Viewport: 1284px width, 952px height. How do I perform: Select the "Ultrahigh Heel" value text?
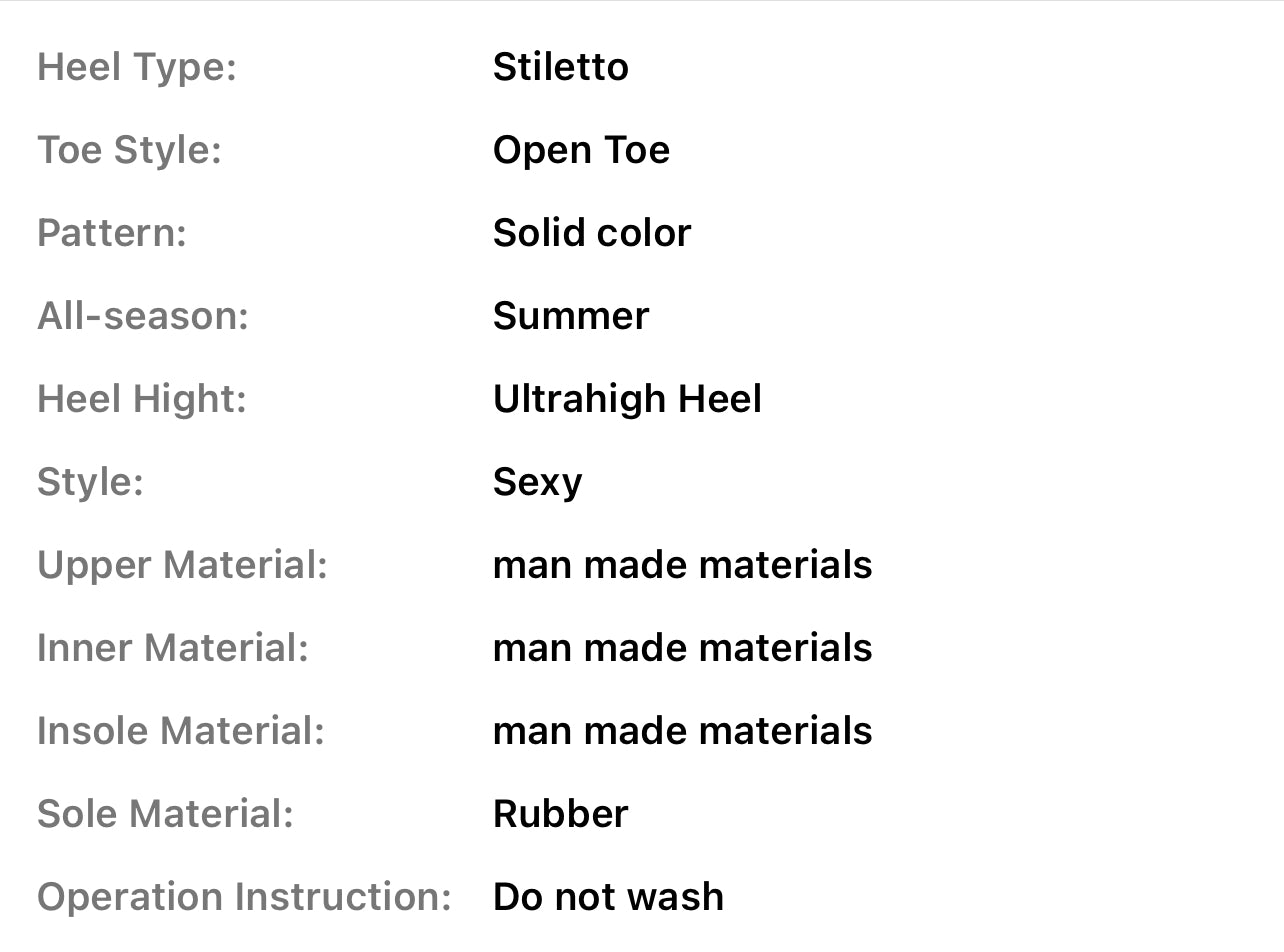(x=627, y=400)
